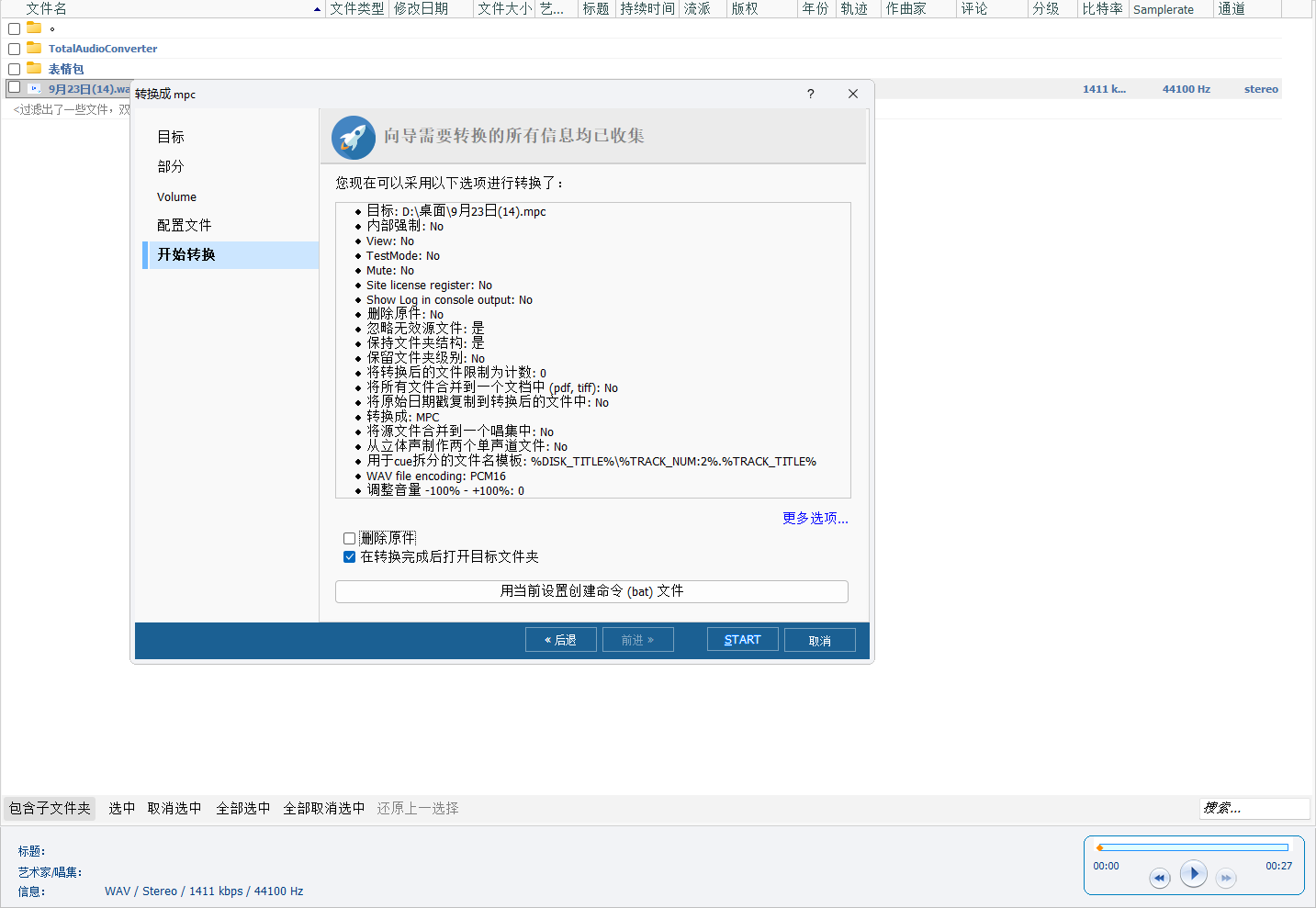Click the parent folder icon
Screen dimensions: 1316x908
[x=34, y=28]
